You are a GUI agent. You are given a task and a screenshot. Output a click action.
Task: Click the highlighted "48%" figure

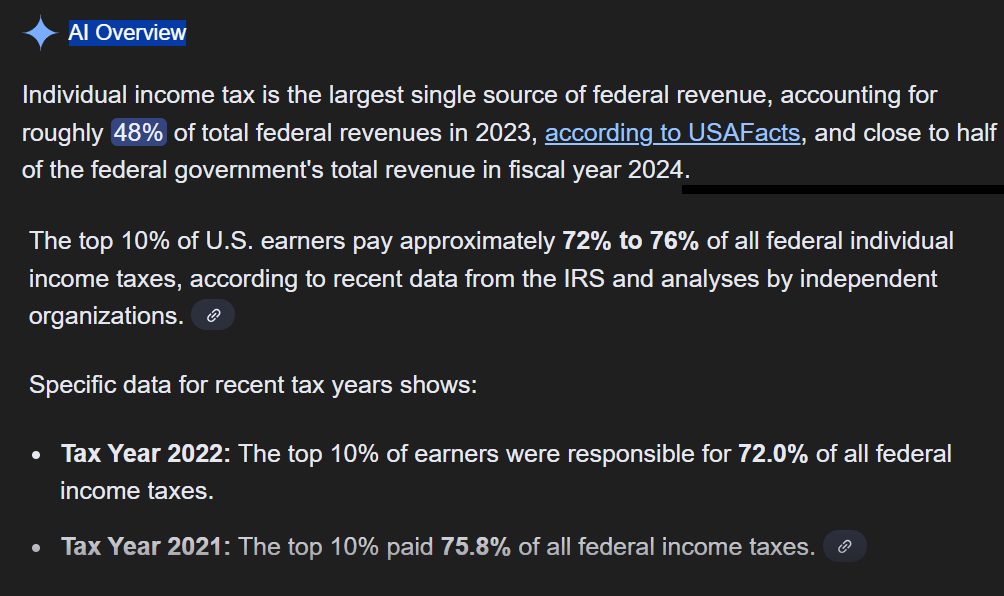coord(139,132)
